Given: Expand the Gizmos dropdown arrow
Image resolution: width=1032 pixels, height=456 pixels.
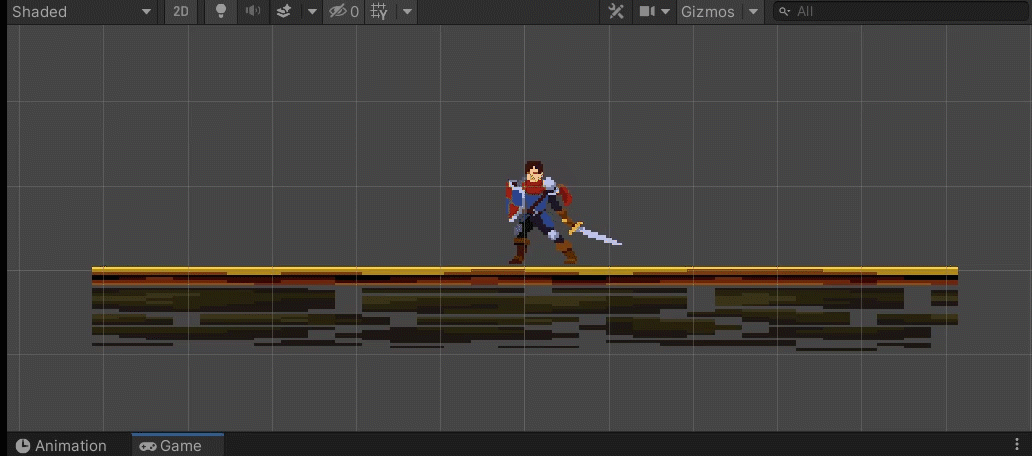Looking at the screenshot, I should coord(754,12).
